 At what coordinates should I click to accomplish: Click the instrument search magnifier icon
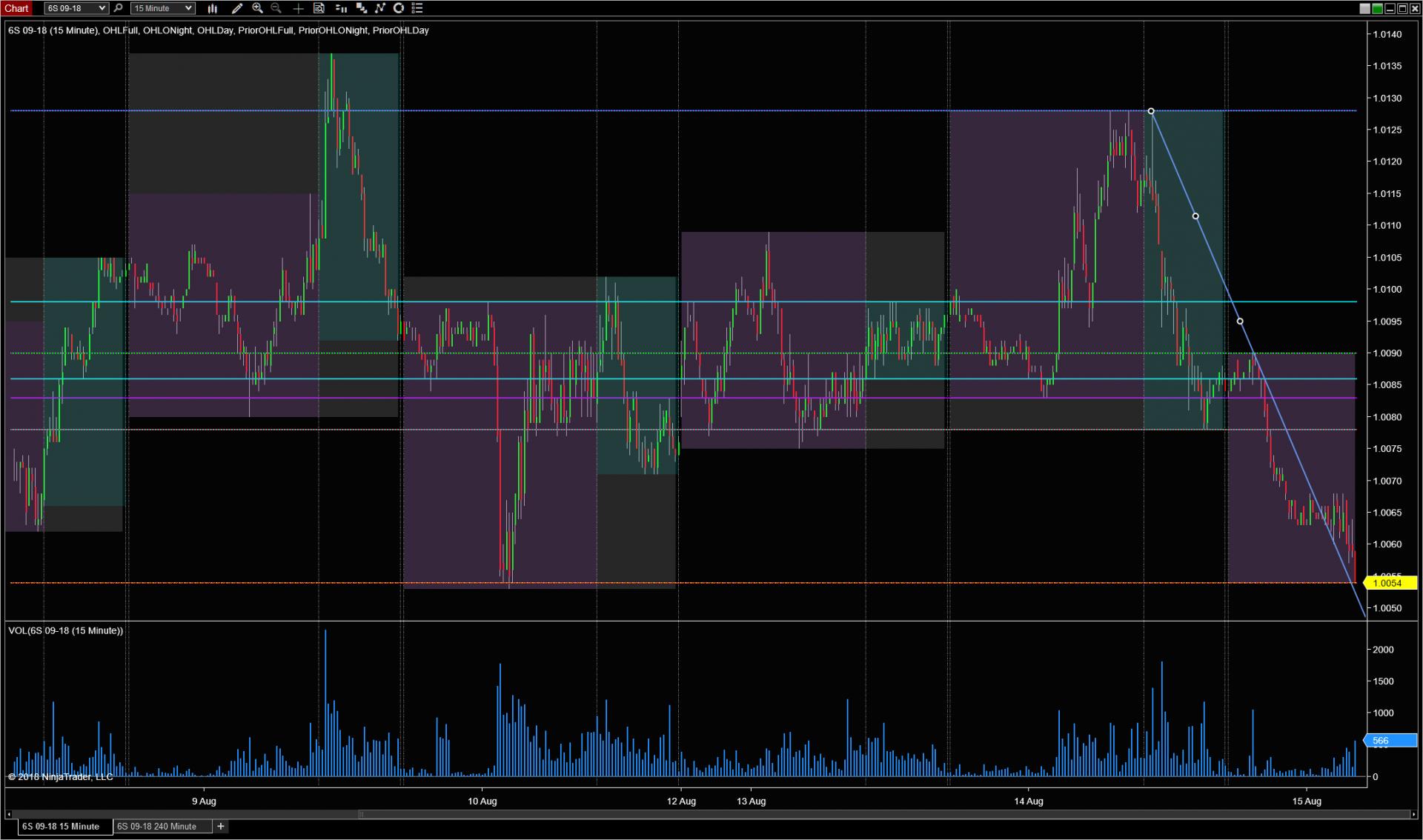(x=119, y=8)
